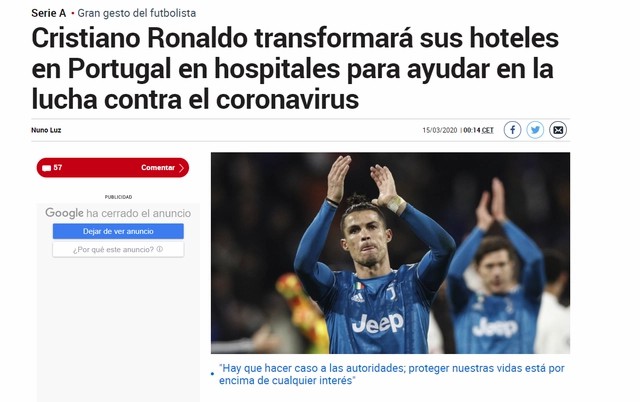Image resolution: width=640 pixels, height=402 pixels.
Task: Open author Nuno Luz's profile
Action: (x=46, y=130)
